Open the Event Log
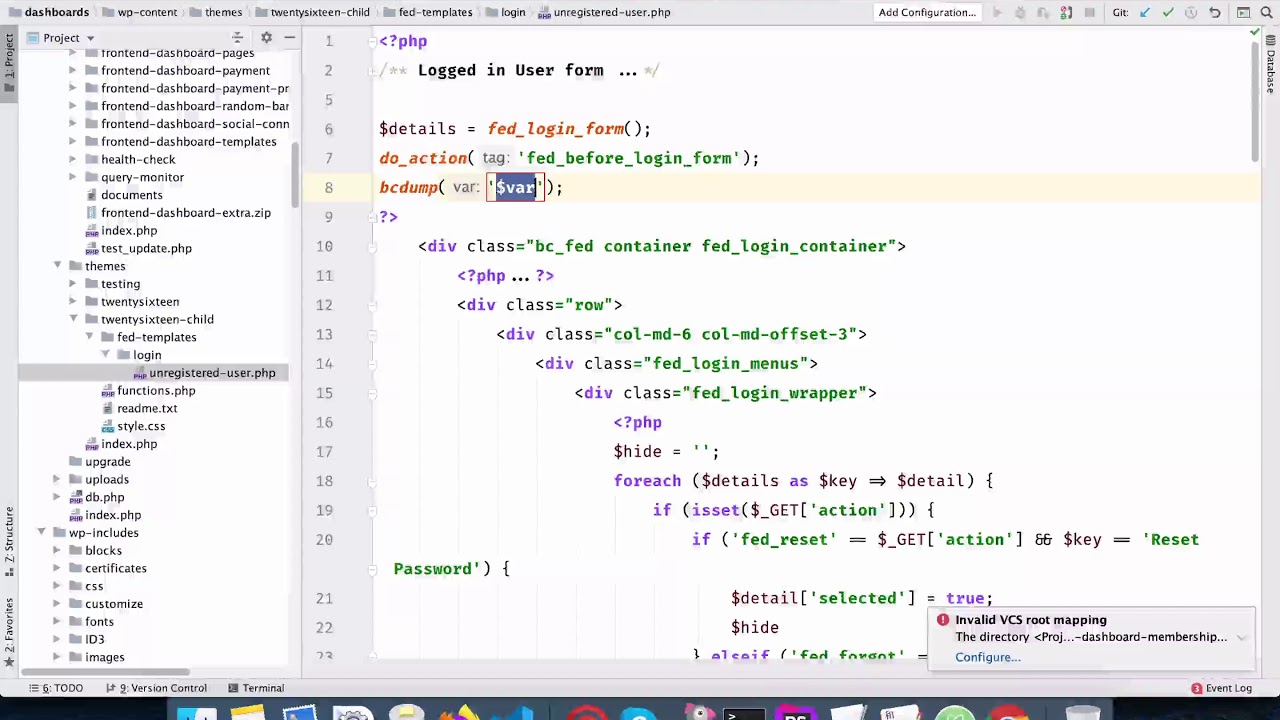The image size is (1280, 720). tap(1221, 688)
